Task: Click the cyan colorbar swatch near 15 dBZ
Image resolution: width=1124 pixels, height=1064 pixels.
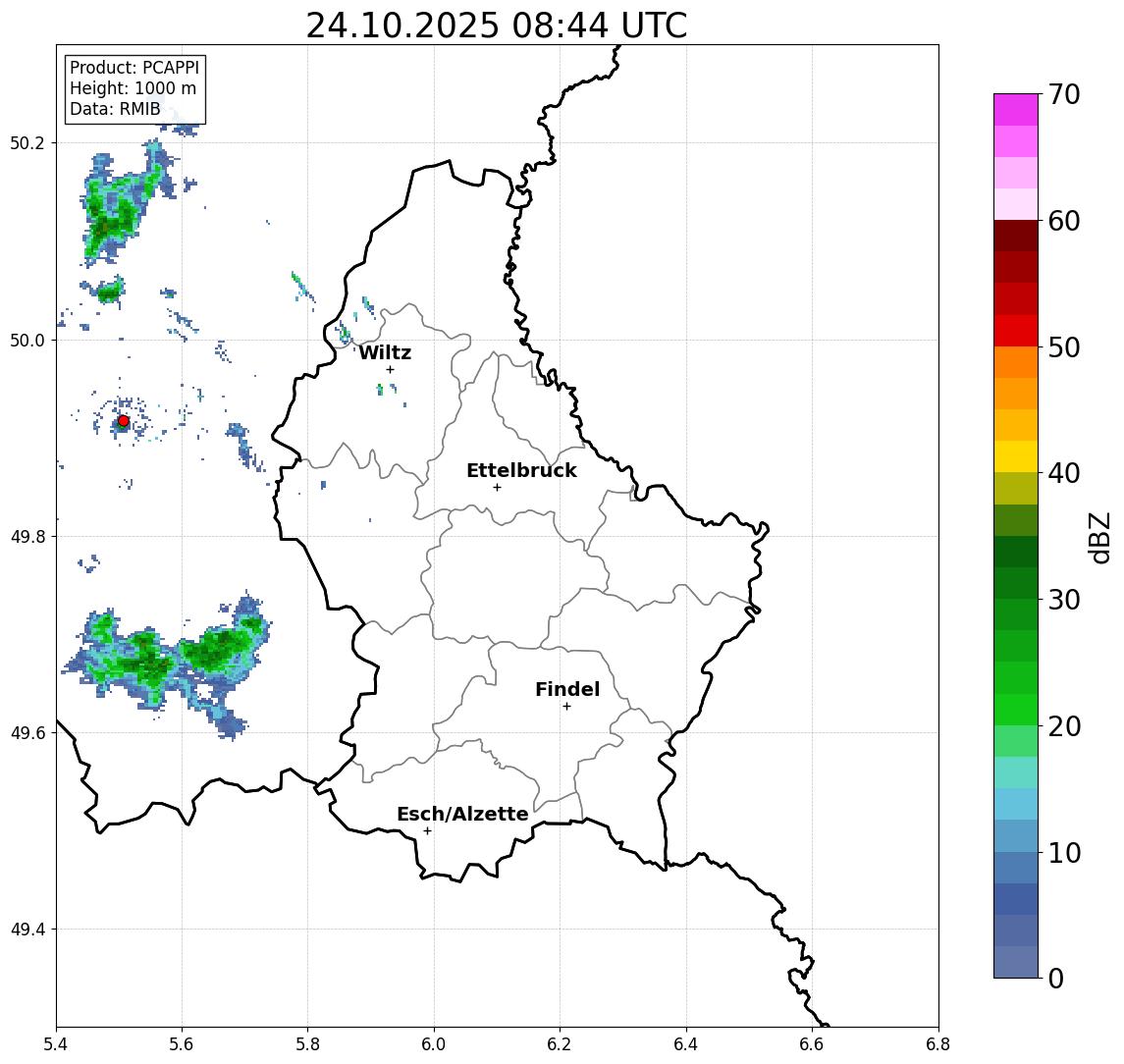Action: (1016, 804)
